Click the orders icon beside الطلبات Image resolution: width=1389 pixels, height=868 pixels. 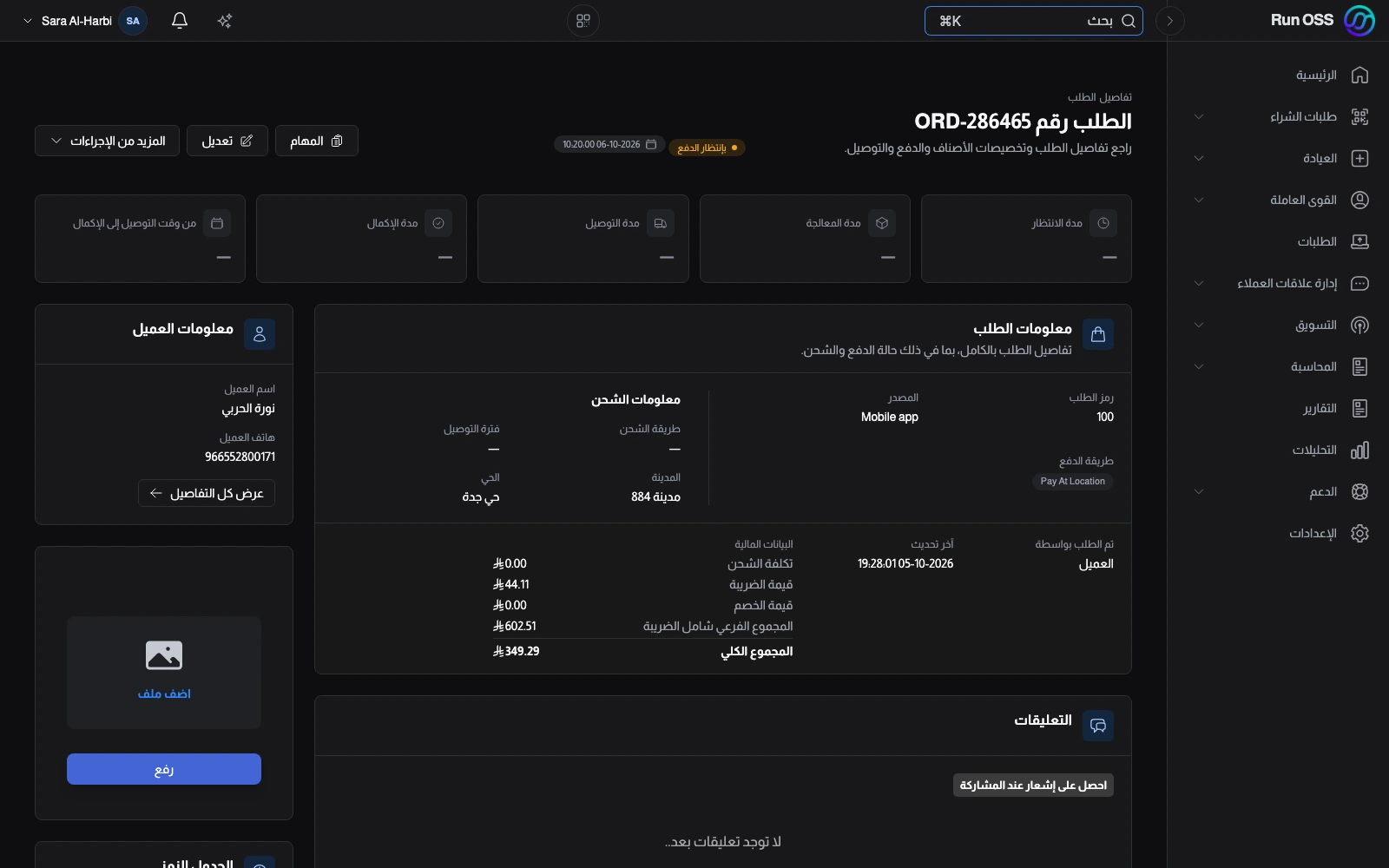[x=1359, y=241]
